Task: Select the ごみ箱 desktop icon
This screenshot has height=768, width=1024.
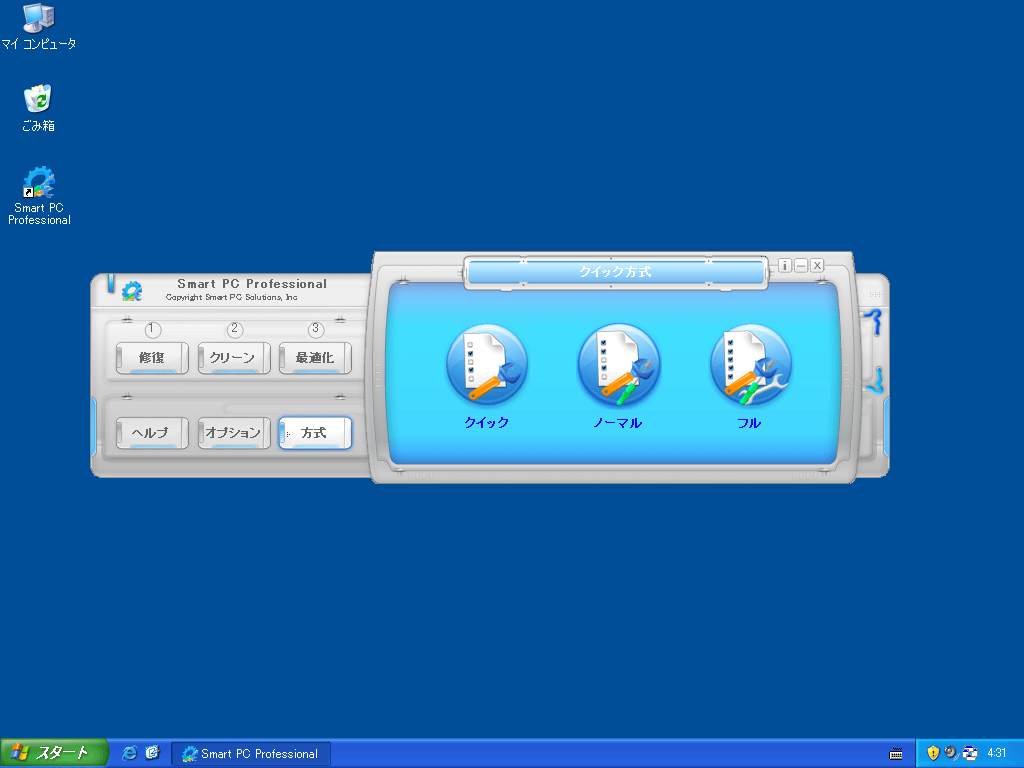Action: coord(39,108)
